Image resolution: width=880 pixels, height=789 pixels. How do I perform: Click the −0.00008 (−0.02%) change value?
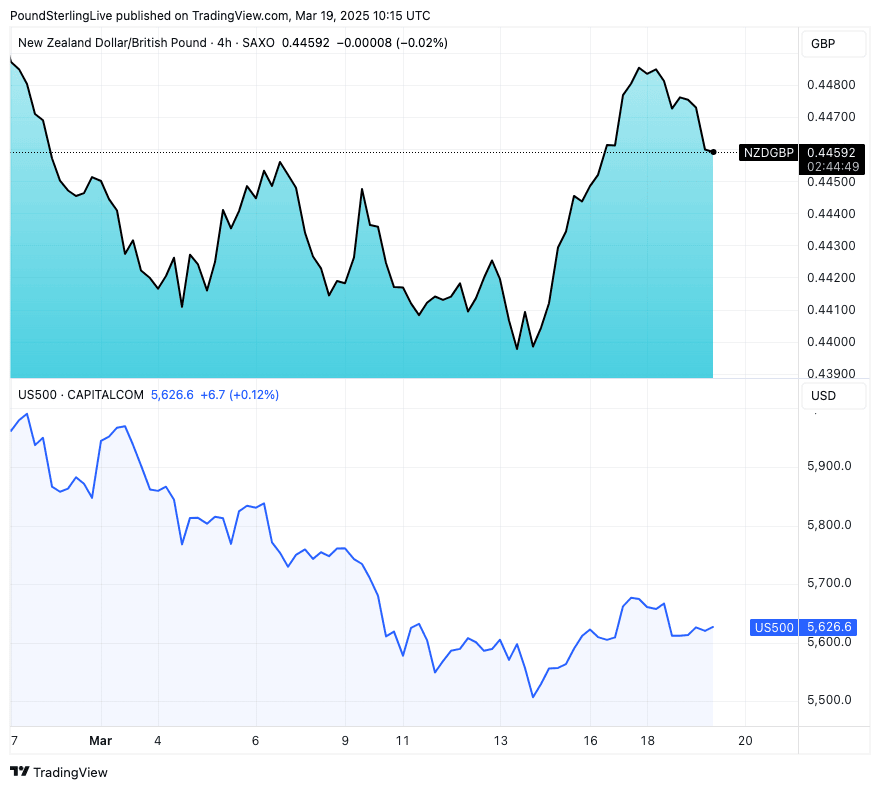click(392, 43)
